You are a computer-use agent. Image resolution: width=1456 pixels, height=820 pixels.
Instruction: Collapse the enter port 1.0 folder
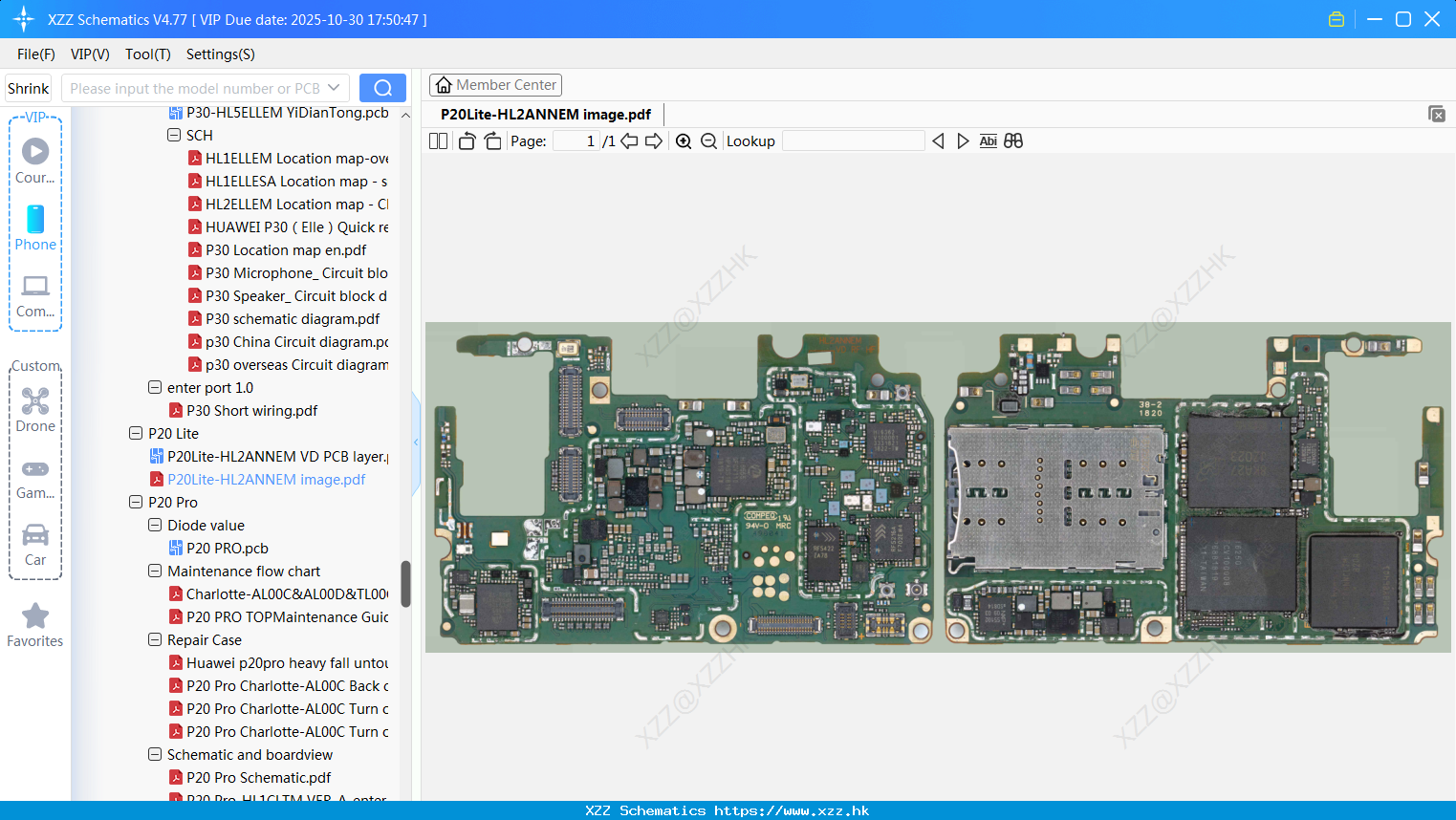[x=155, y=387]
